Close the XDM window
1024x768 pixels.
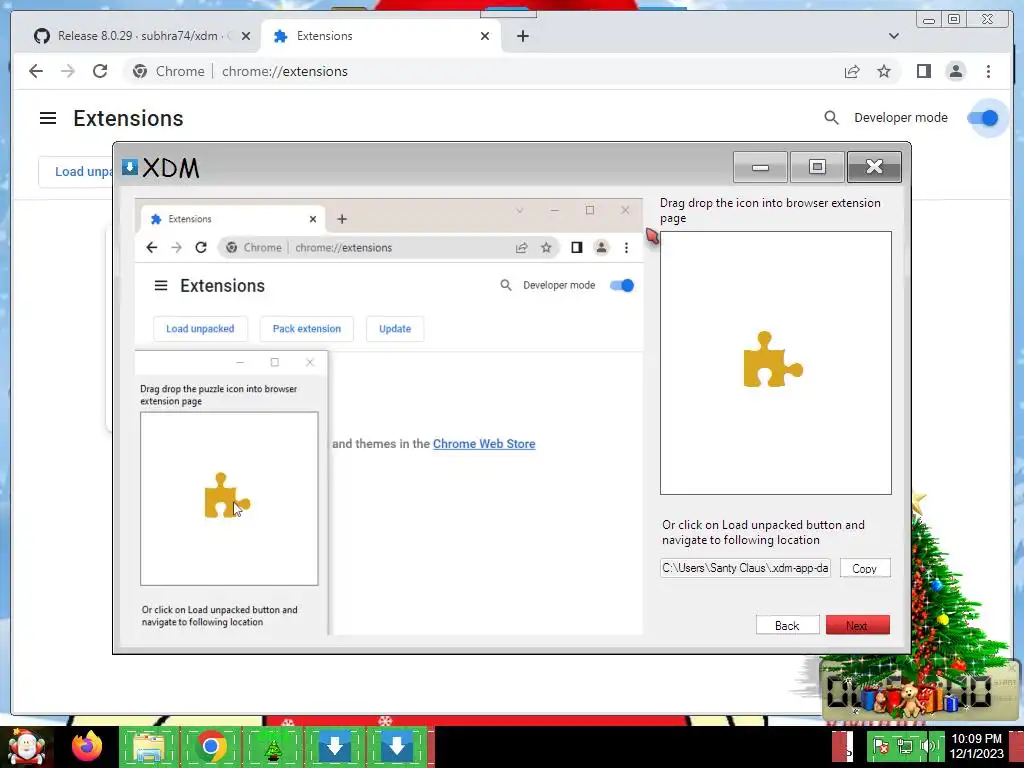point(874,167)
